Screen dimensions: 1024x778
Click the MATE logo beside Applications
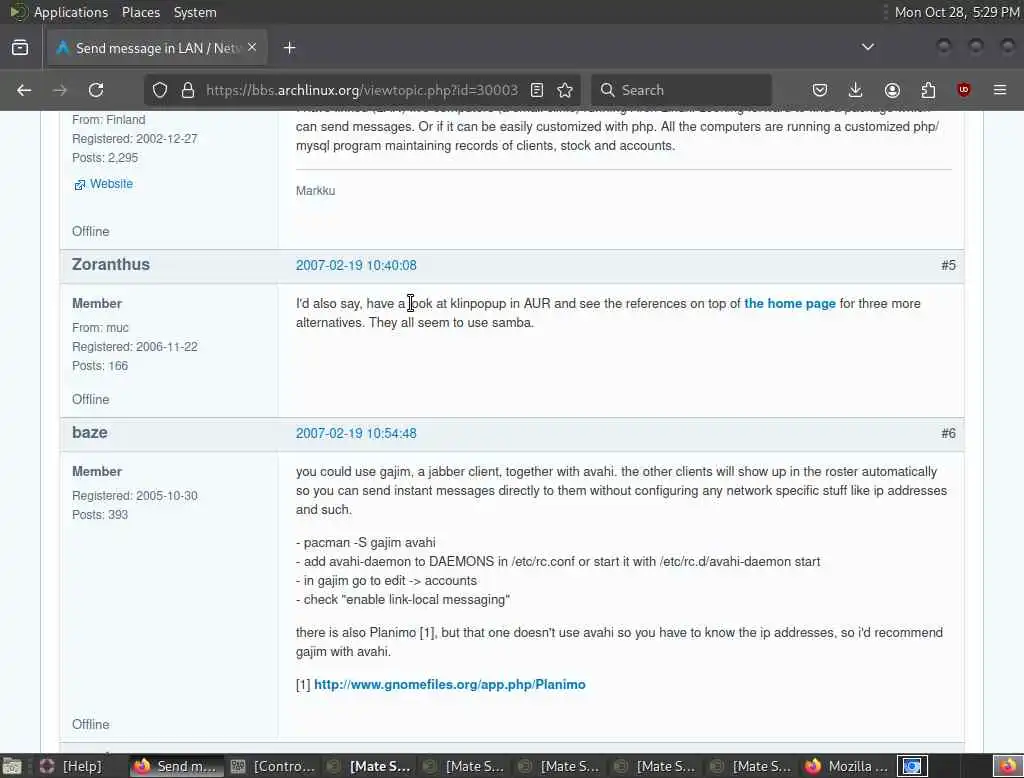point(18,12)
